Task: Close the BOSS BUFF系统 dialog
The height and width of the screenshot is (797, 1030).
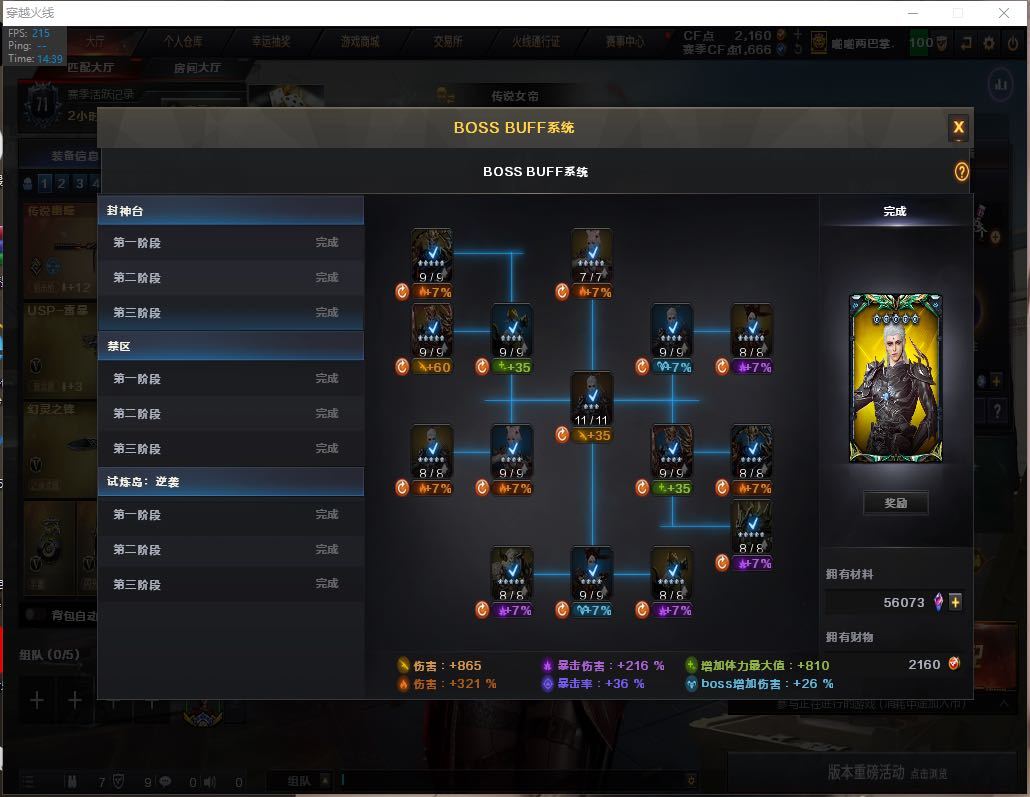Action: click(x=958, y=127)
